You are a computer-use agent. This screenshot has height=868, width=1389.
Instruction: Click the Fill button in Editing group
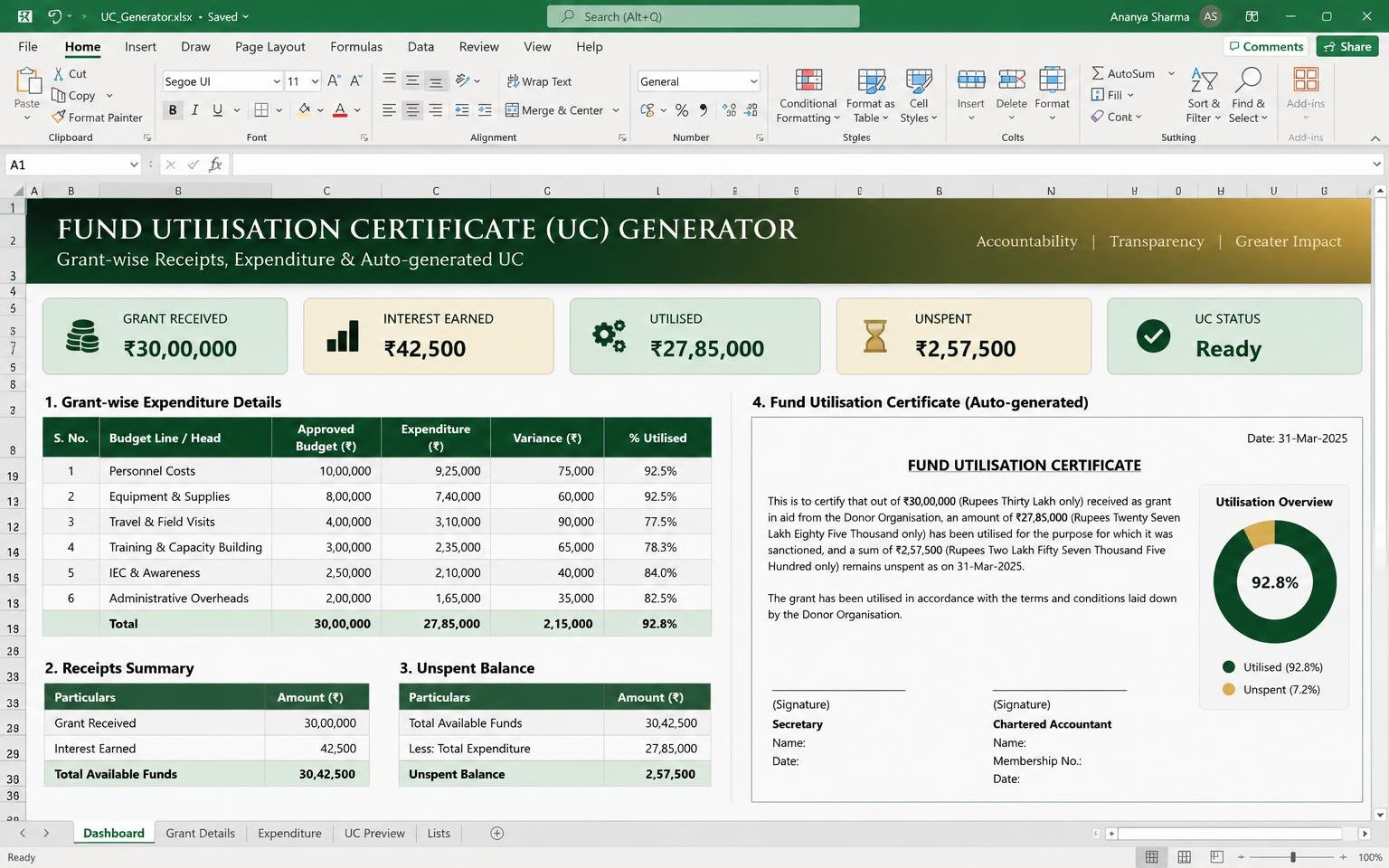(1112, 95)
